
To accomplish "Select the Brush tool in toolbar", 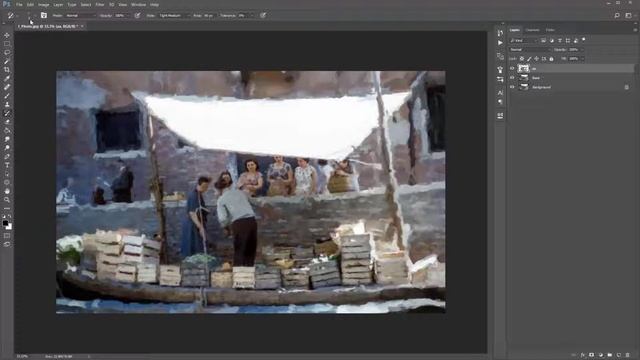I will (x=7, y=96).
